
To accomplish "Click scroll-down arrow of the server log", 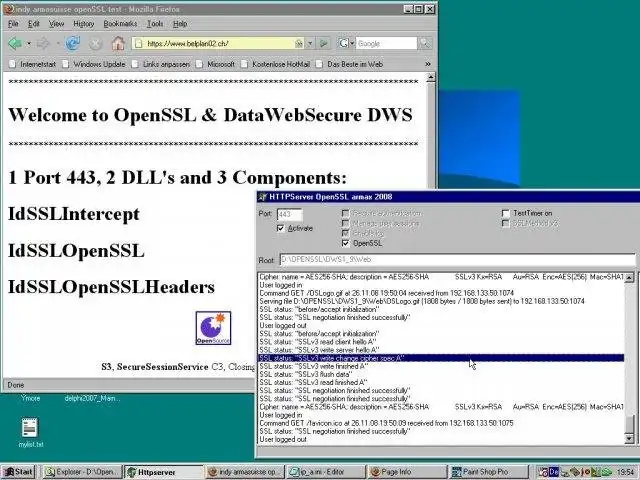I will tap(629, 439).
